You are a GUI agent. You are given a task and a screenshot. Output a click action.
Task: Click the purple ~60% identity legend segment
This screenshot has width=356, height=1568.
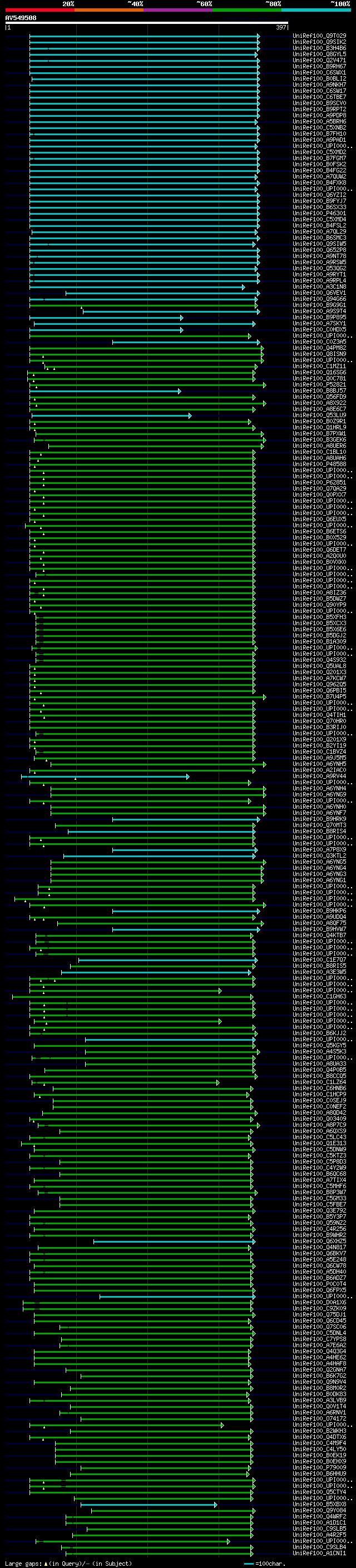pyautogui.click(x=179, y=10)
